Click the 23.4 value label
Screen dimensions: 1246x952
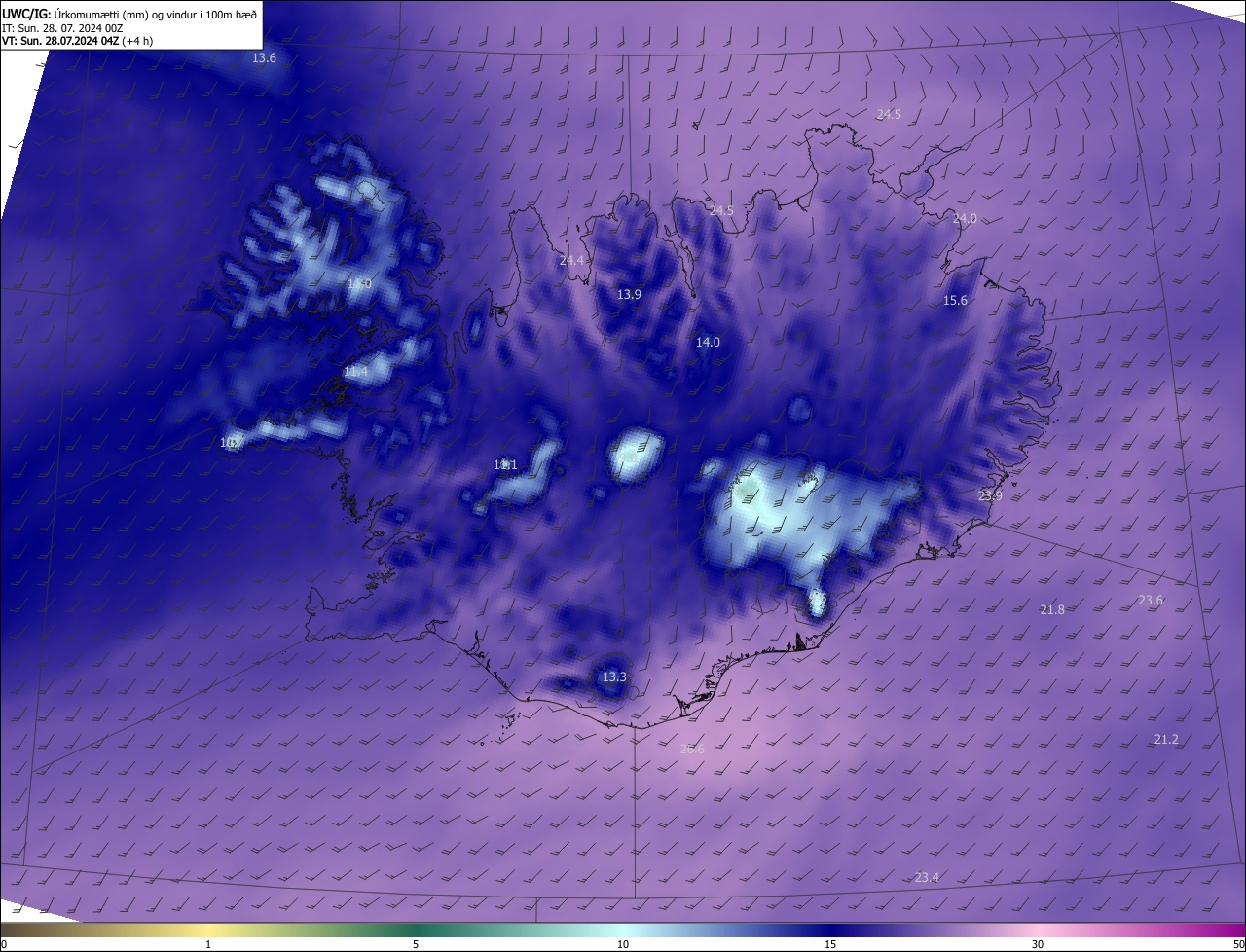[927, 878]
